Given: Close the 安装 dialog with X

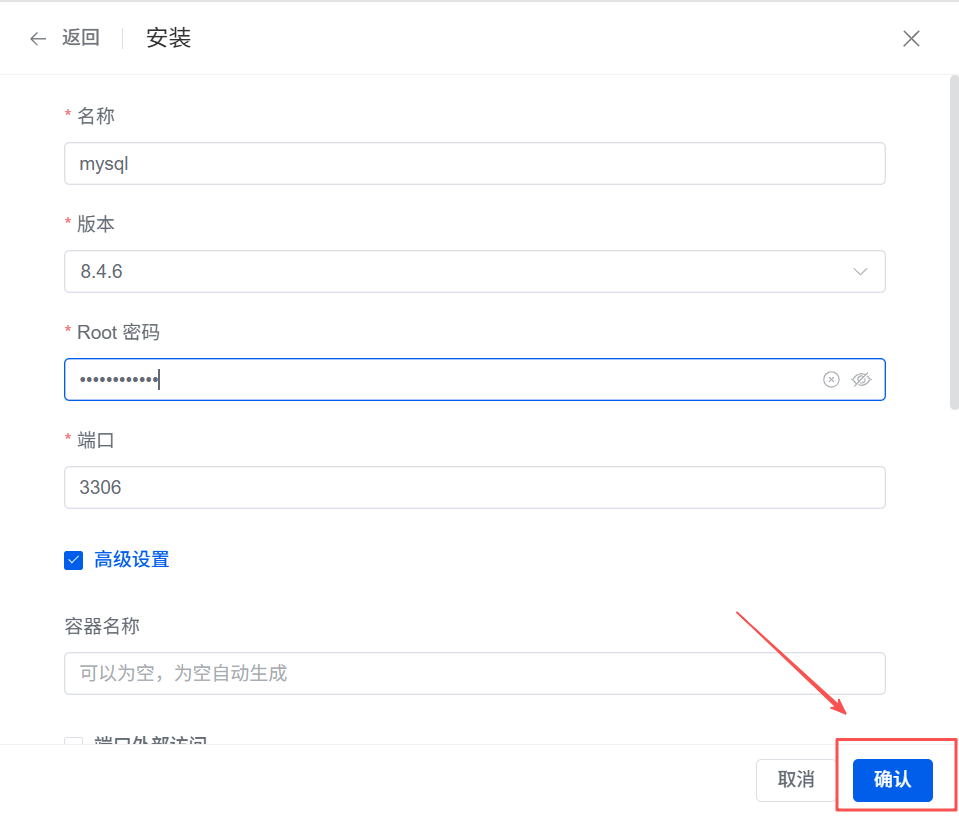Looking at the screenshot, I should click(x=911, y=39).
